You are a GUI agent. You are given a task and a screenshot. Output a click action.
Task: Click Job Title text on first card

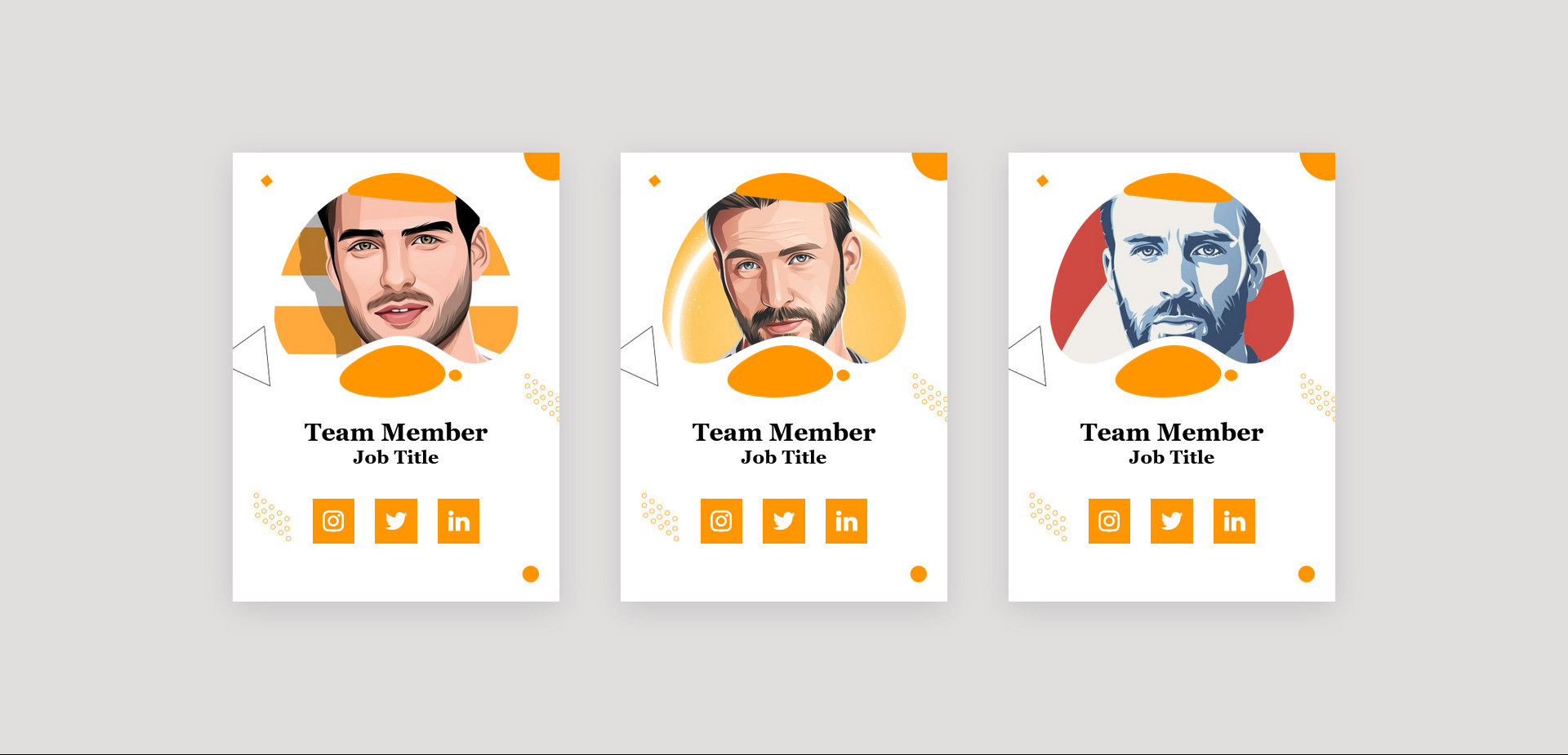pyautogui.click(x=396, y=457)
